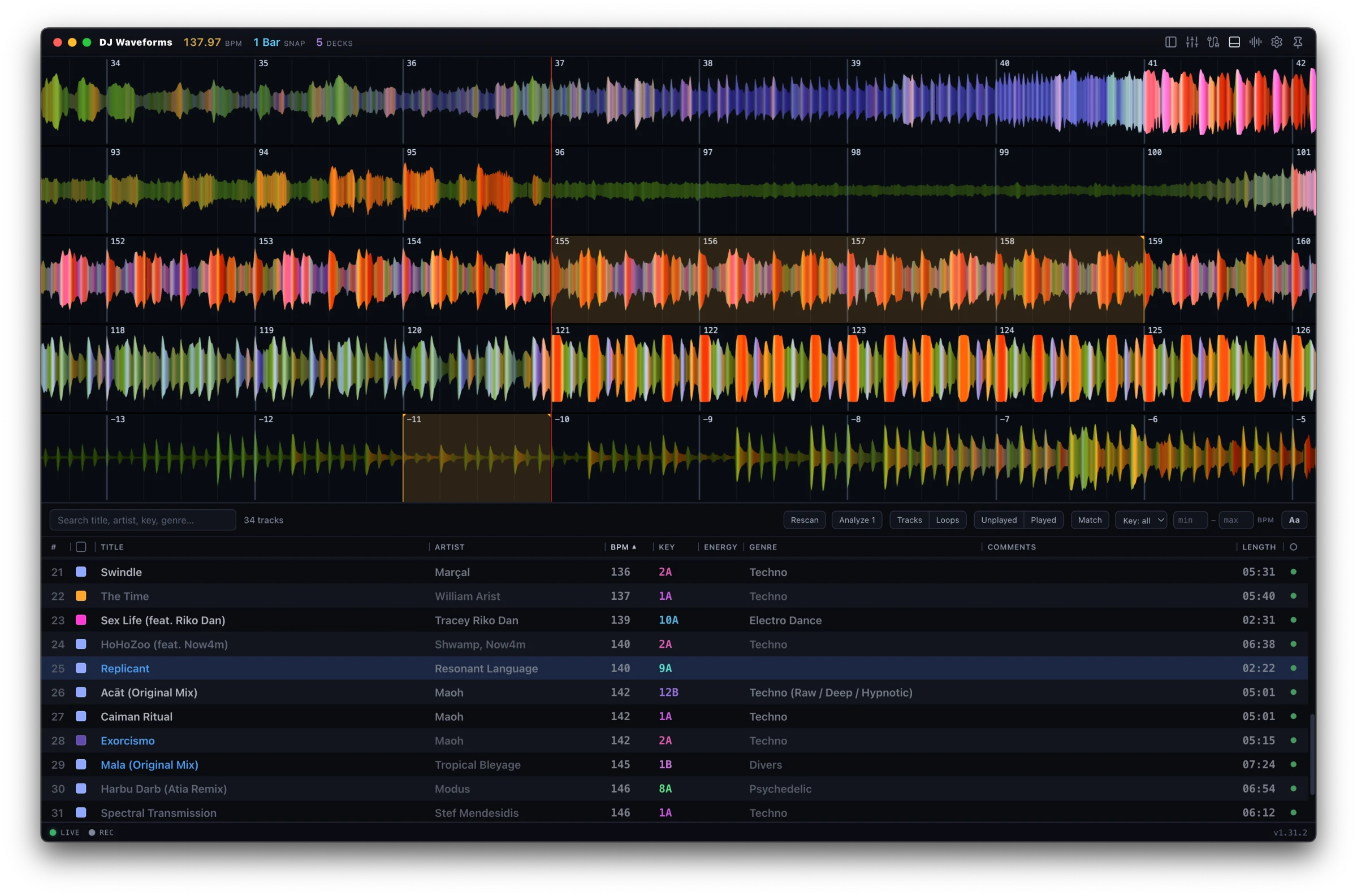Click the -11 loop region on bottom deck
The height and width of the screenshot is (896, 1357).
pyautogui.click(x=477, y=458)
